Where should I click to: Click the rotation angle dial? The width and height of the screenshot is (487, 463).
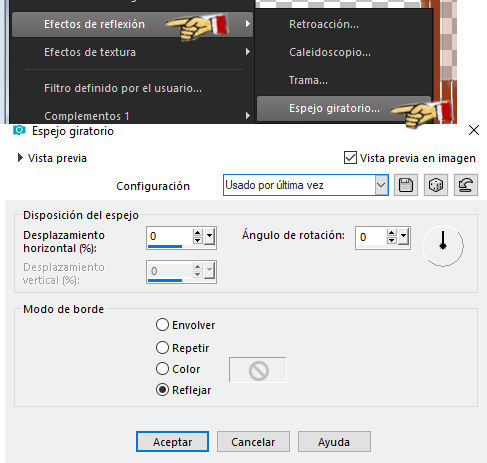coord(443,246)
